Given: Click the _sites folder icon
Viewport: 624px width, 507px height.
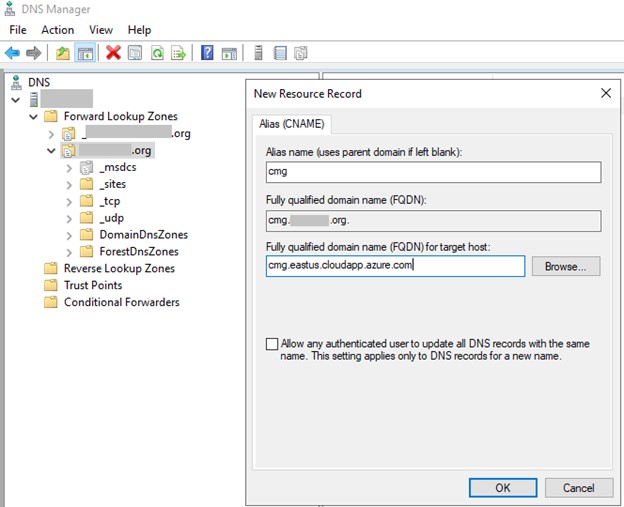Looking at the screenshot, I should [86, 184].
